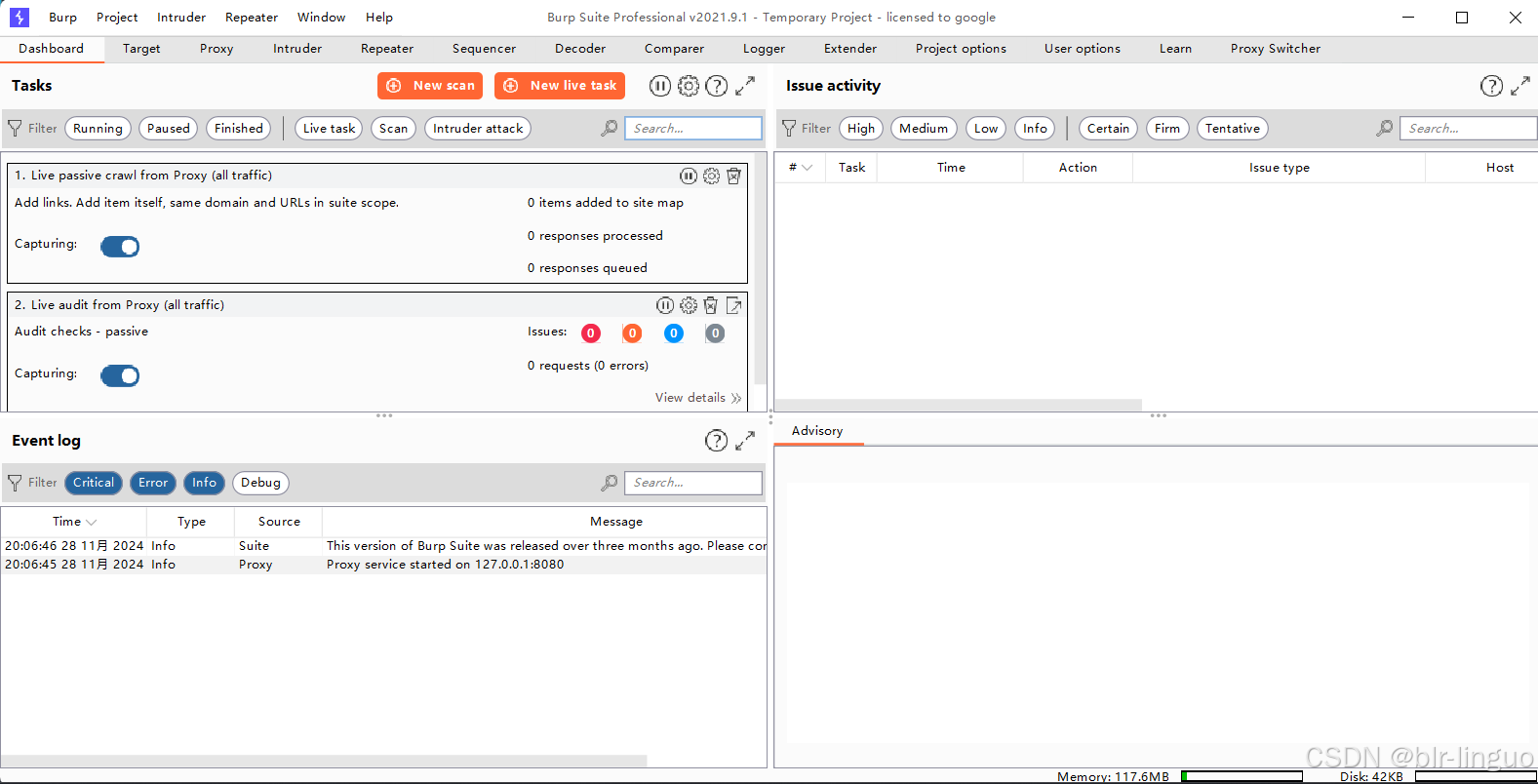Open the Burp menu

pos(63,18)
